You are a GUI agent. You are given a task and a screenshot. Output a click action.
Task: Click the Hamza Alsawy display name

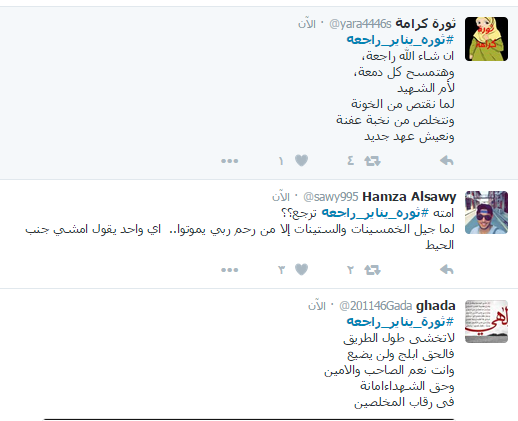coord(409,197)
